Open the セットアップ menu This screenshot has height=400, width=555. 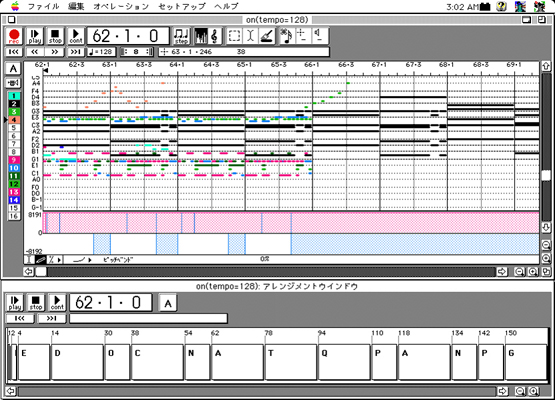pos(182,6)
